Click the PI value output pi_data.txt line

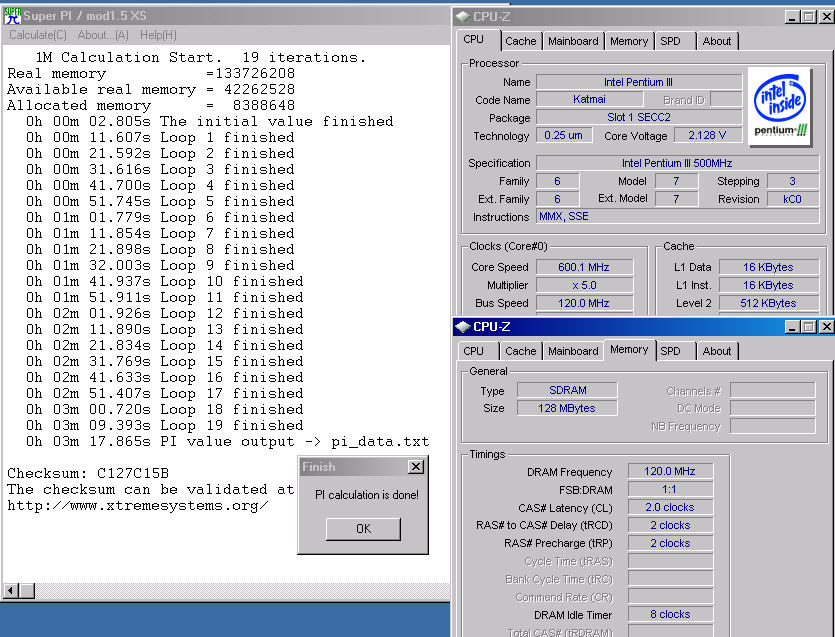pyautogui.click(x=227, y=442)
